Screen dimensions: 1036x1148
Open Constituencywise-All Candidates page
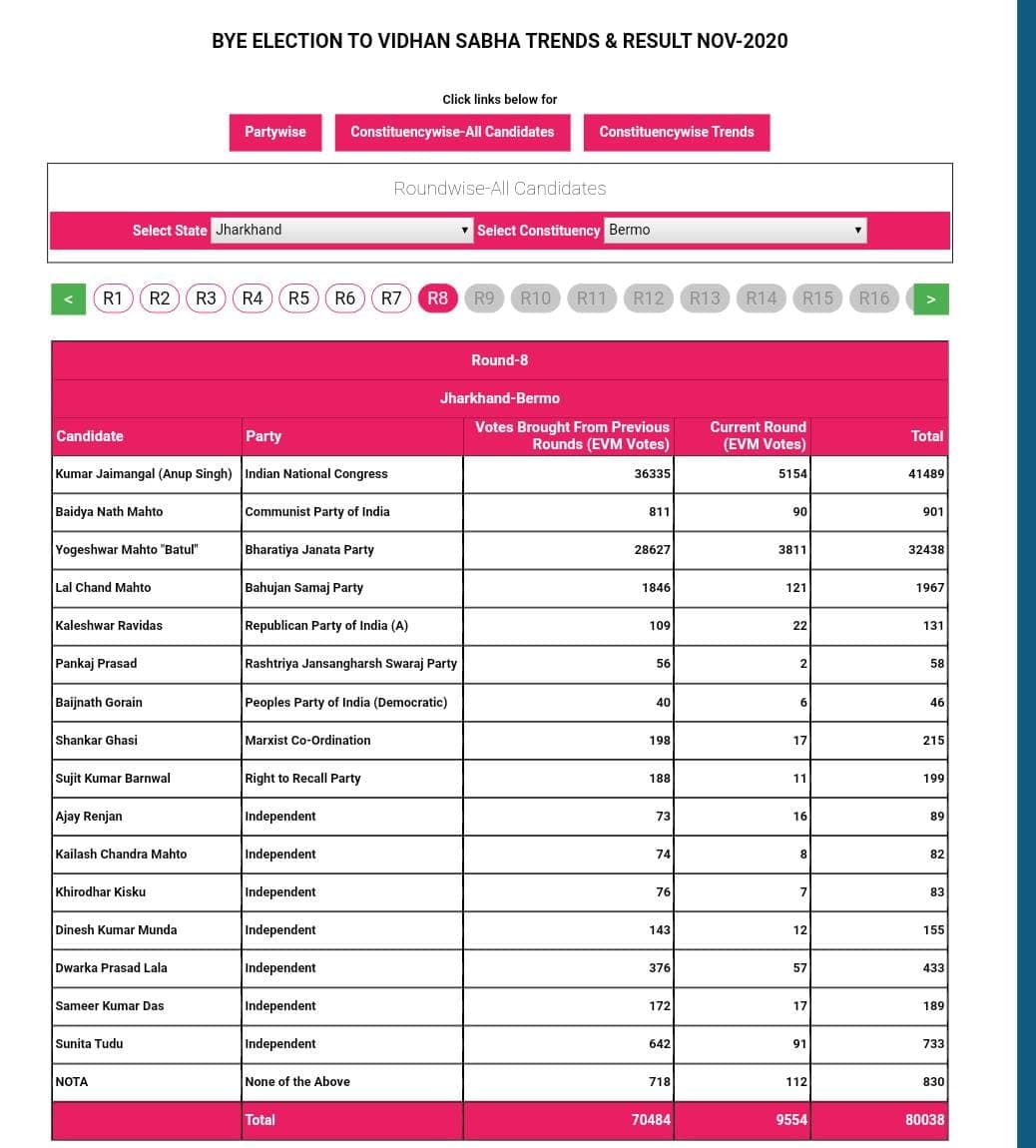pyautogui.click(x=452, y=132)
